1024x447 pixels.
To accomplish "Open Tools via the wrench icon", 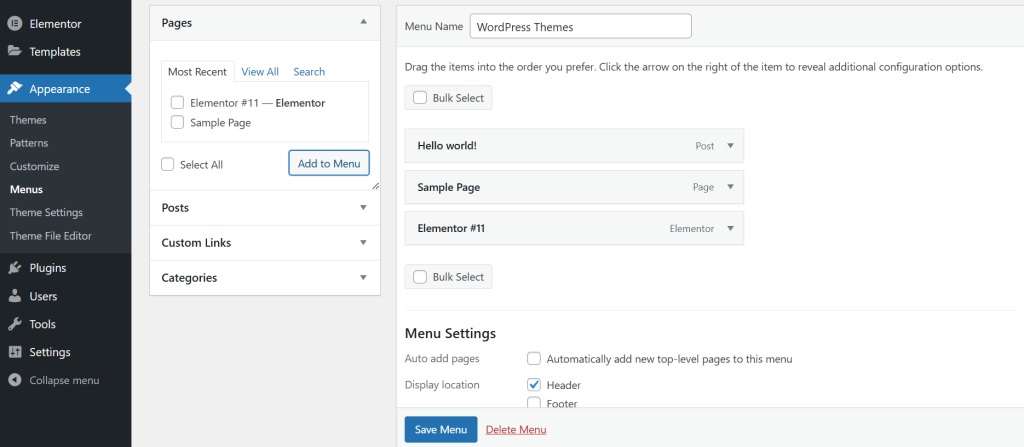I will tap(15, 324).
